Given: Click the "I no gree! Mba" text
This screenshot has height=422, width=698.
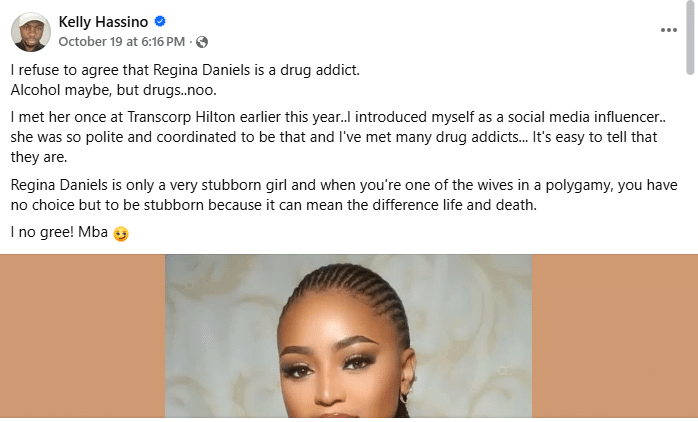Looking at the screenshot, I should coord(58,234).
